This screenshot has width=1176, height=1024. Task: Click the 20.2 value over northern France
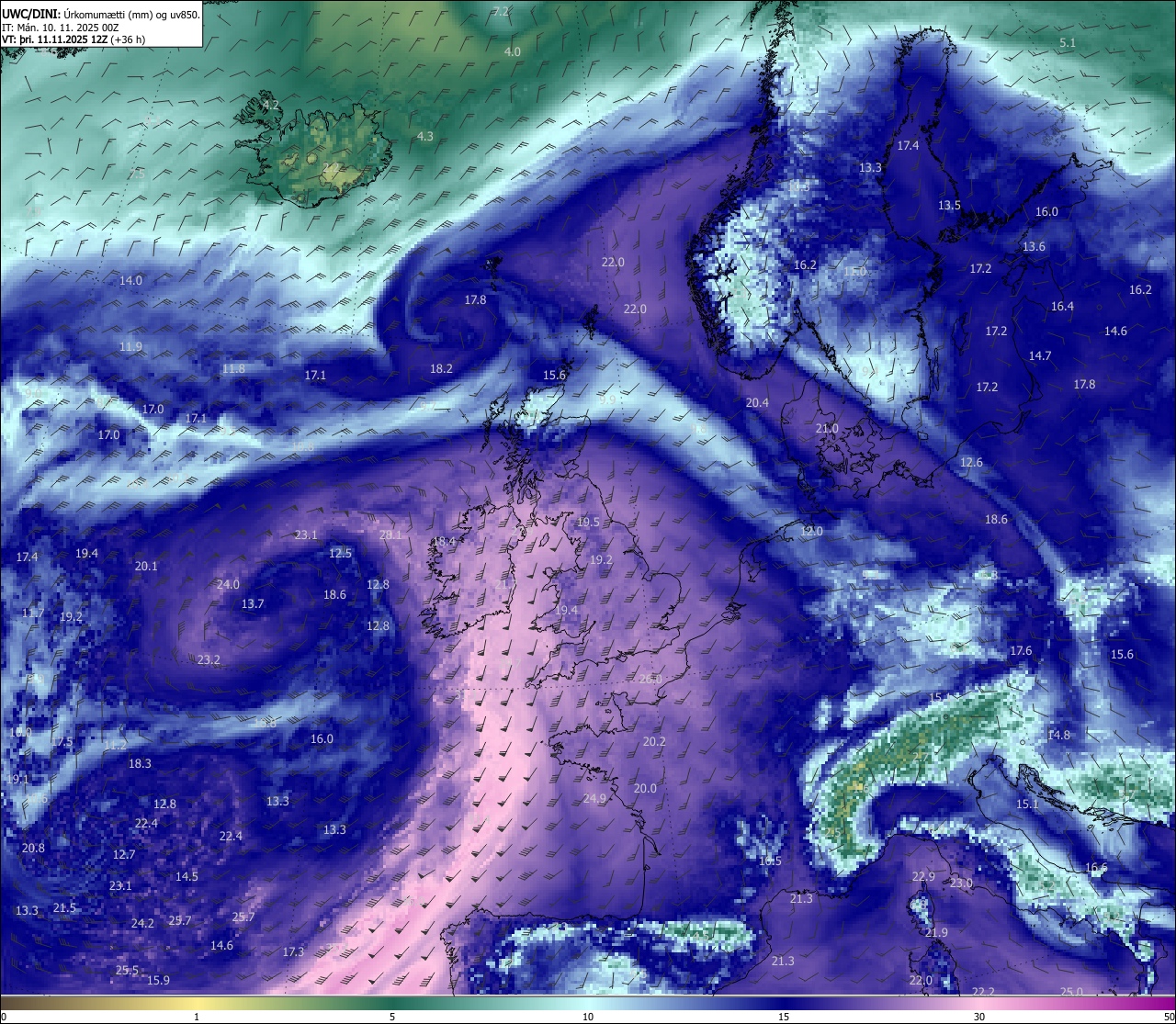[654, 742]
